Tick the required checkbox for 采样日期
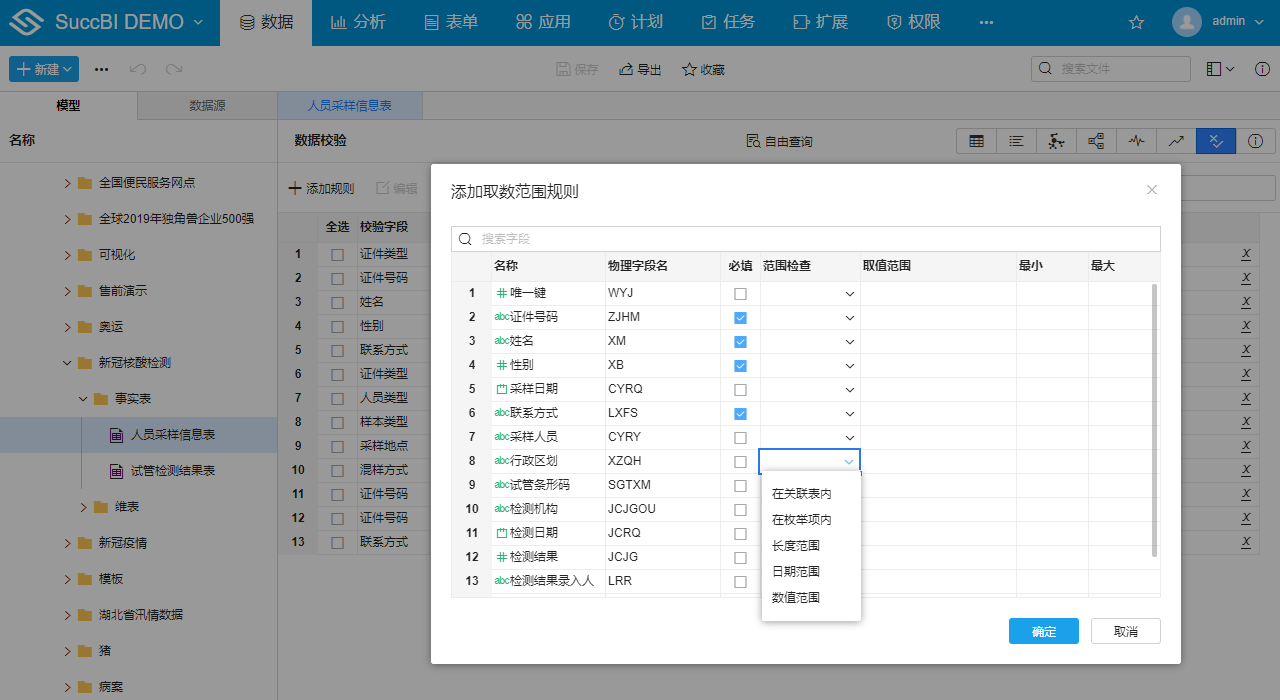The height and width of the screenshot is (700, 1280). point(740,390)
